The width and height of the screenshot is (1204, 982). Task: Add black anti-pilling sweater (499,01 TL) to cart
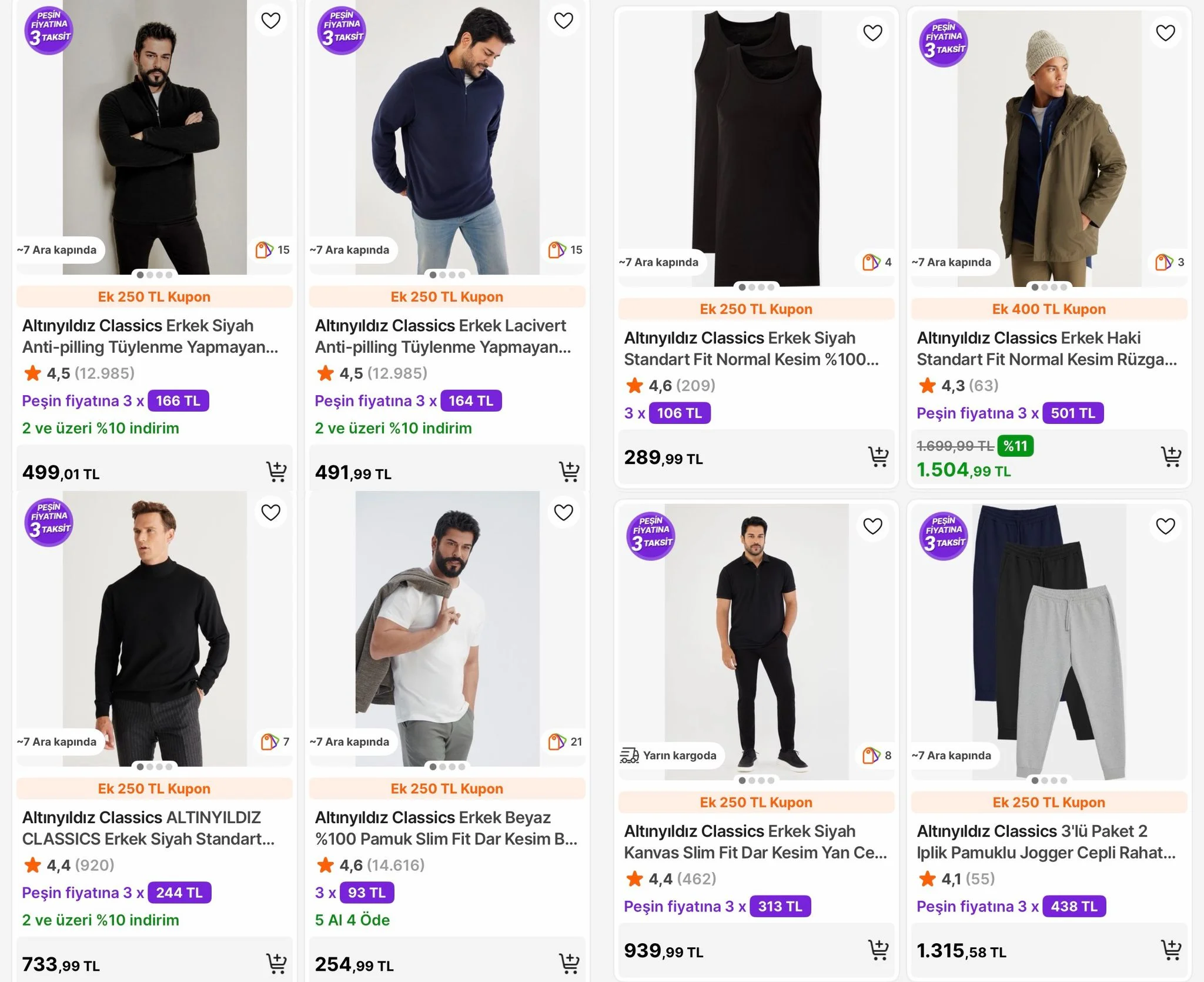tap(276, 472)
